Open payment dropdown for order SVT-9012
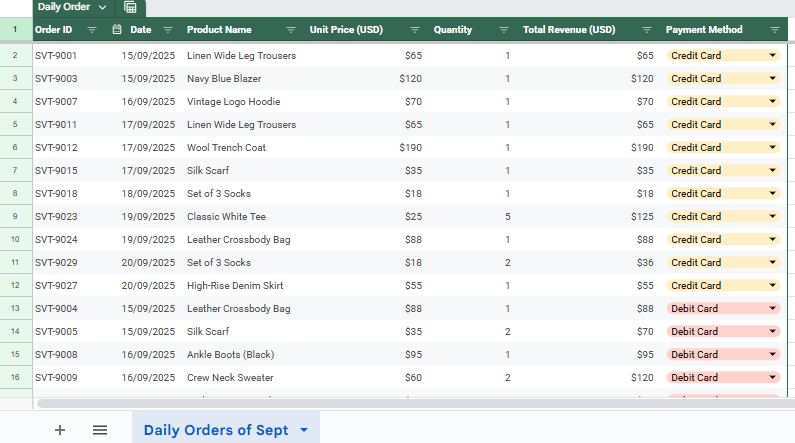 click(772, 147)
